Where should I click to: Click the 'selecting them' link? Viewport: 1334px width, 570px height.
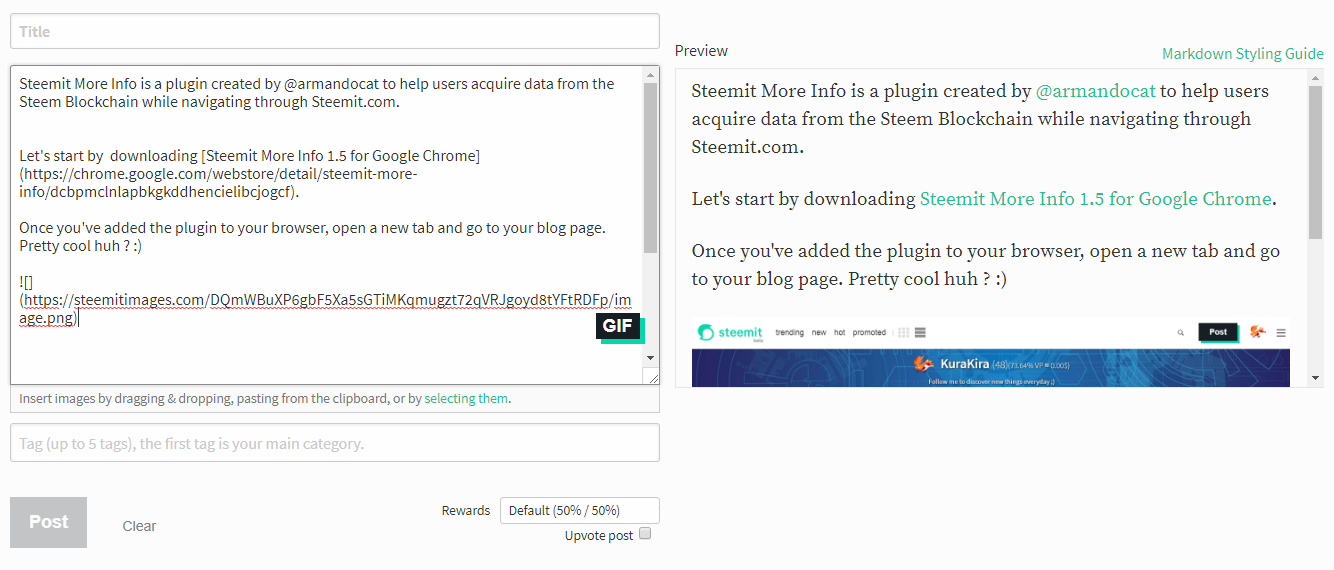point(466,398)
